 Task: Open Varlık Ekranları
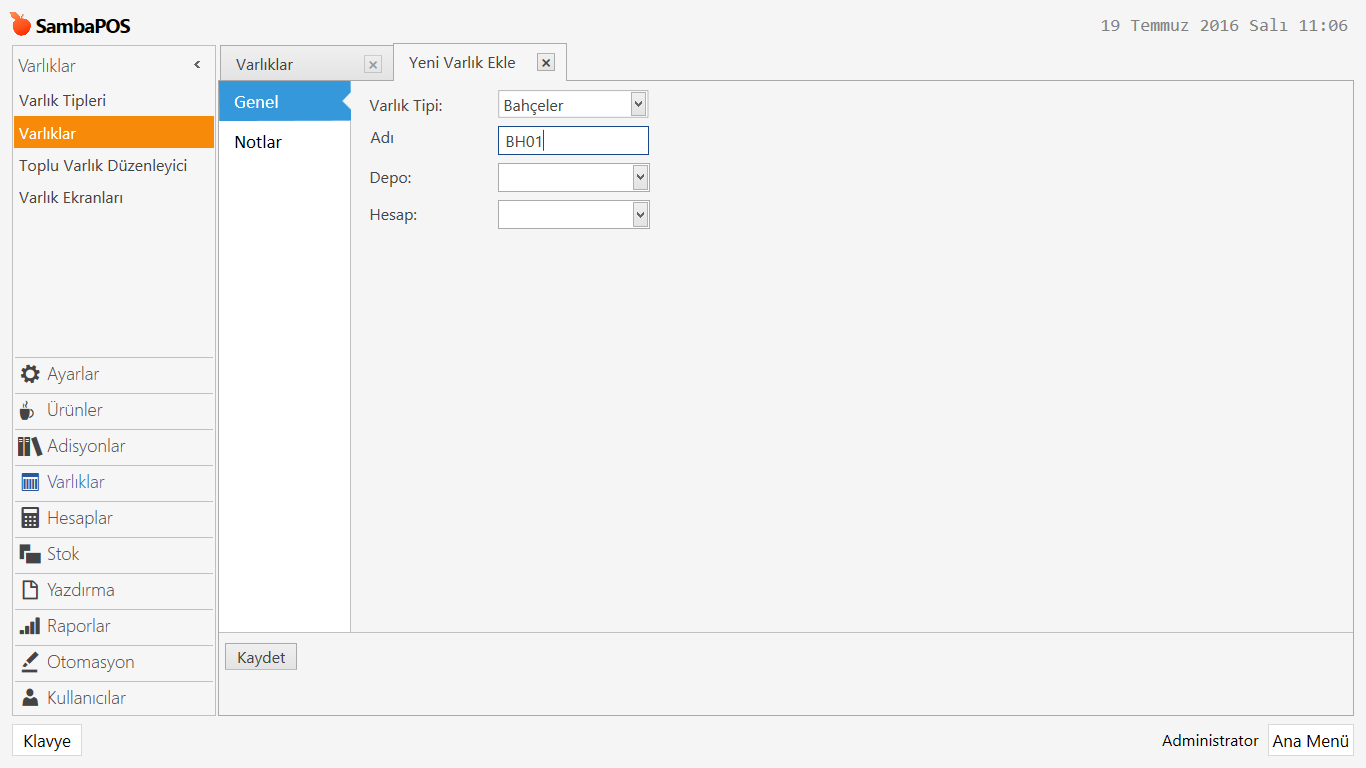pyautogui.click(x=114, y=197)
